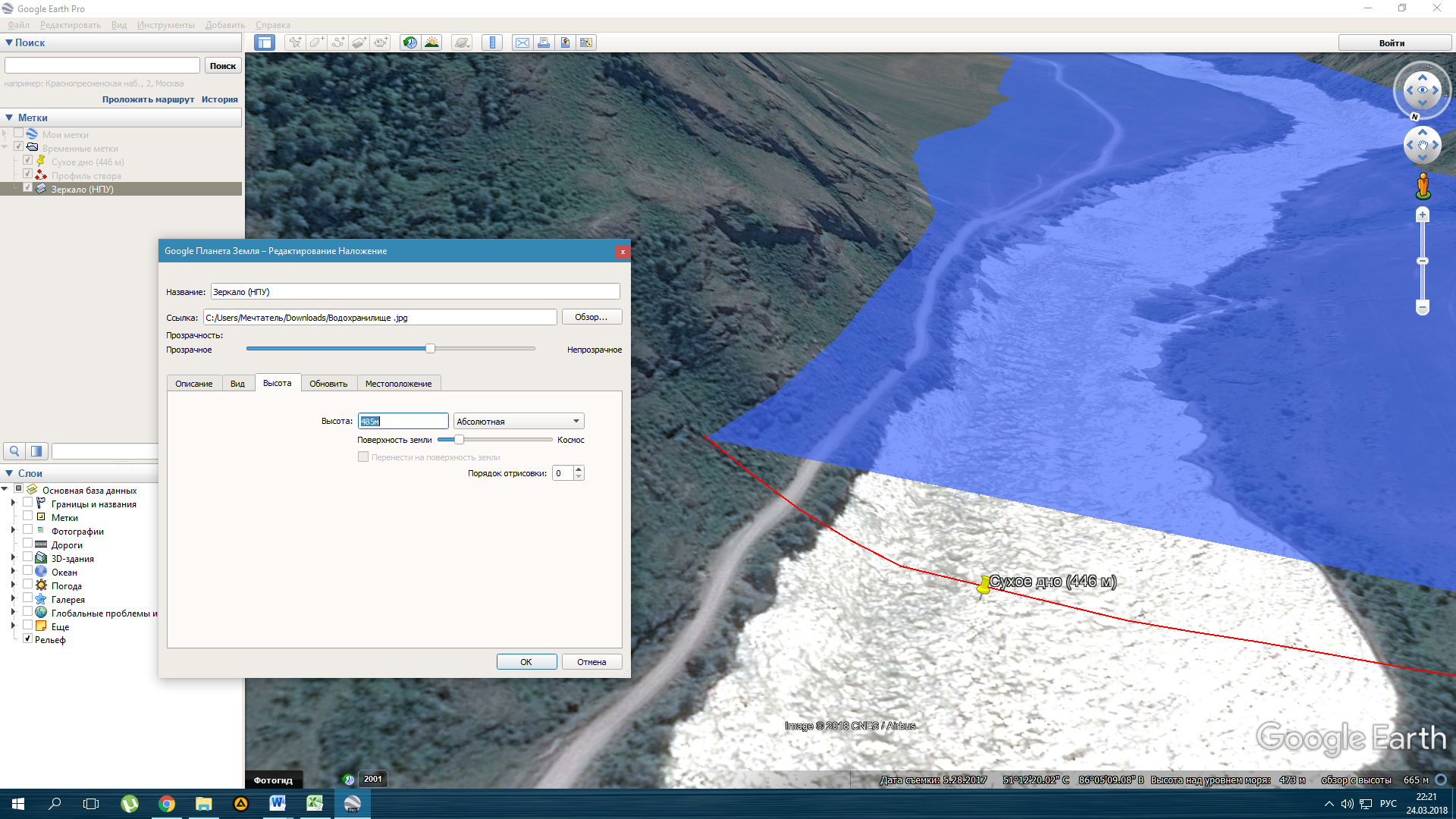Image resolution: width=1456 pixels, height=819 pixels.
Task: Click the Обзор… browse button
Action: point(591,317)
